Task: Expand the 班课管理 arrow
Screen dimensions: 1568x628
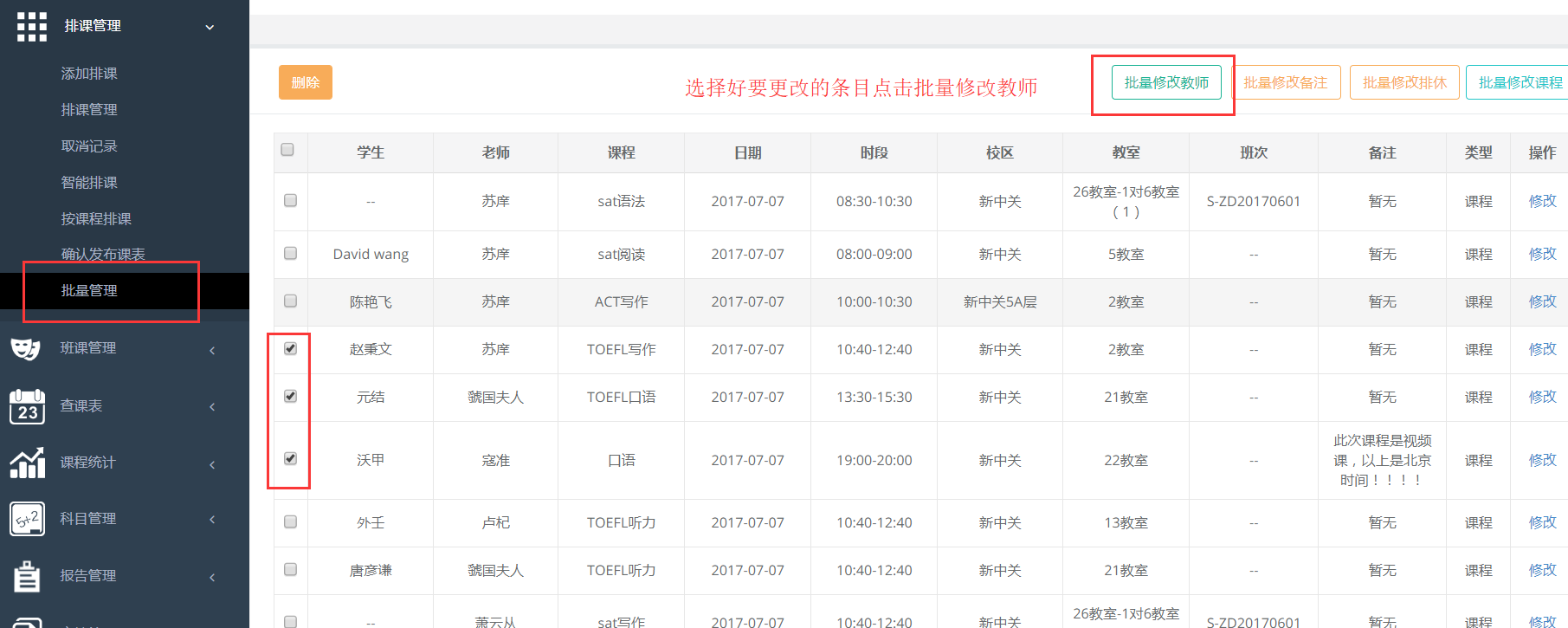Action: point(212,350)
